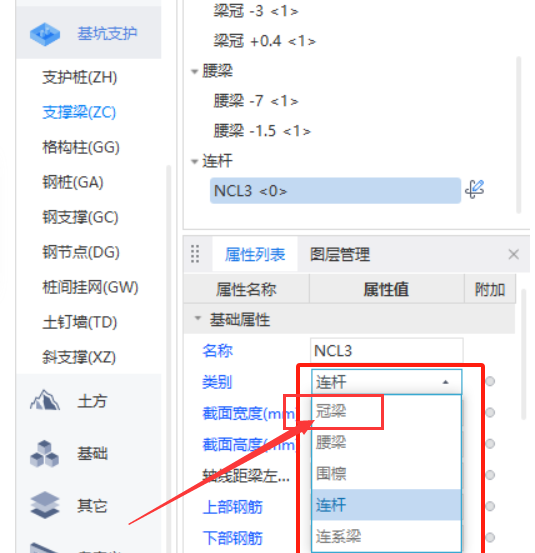Click the 属性值 column header

(x=387, y=289)
